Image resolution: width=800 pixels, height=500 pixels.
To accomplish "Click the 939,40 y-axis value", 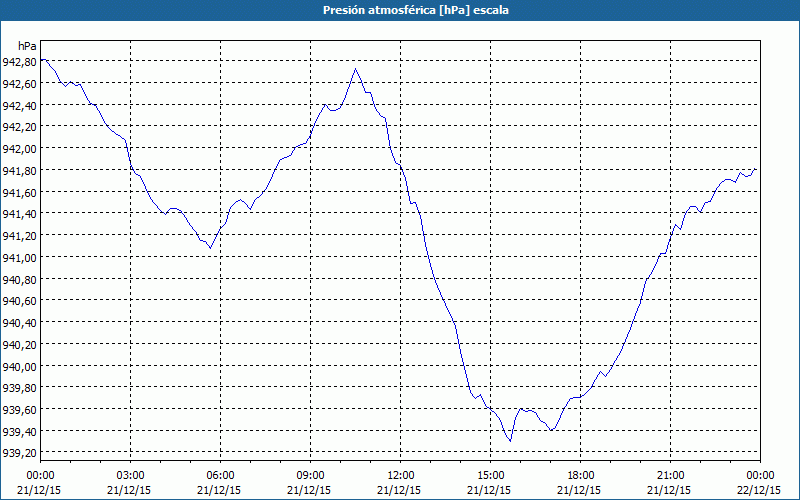I will (19, 431).
